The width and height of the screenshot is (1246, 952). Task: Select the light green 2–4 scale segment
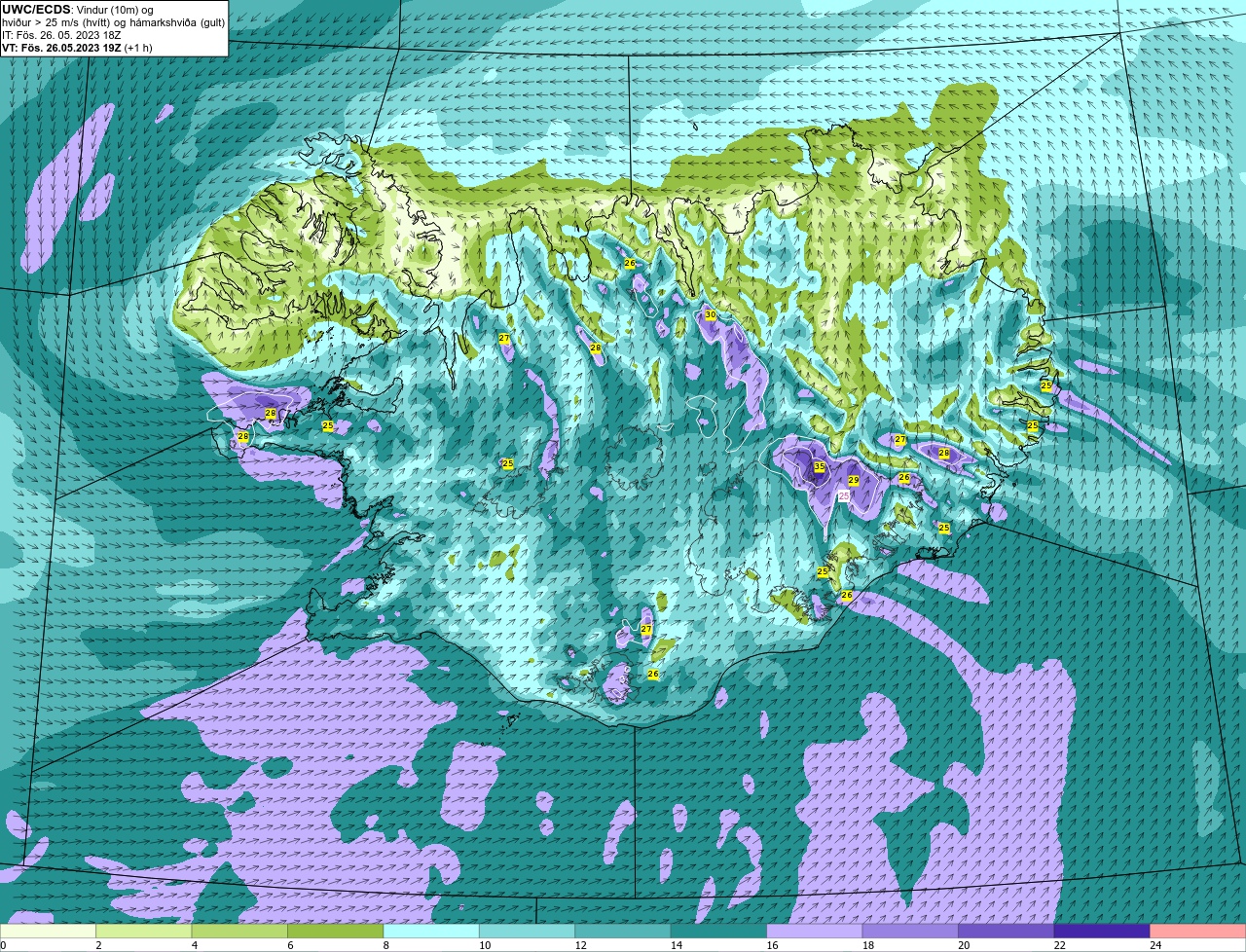(x=146, y=931)
